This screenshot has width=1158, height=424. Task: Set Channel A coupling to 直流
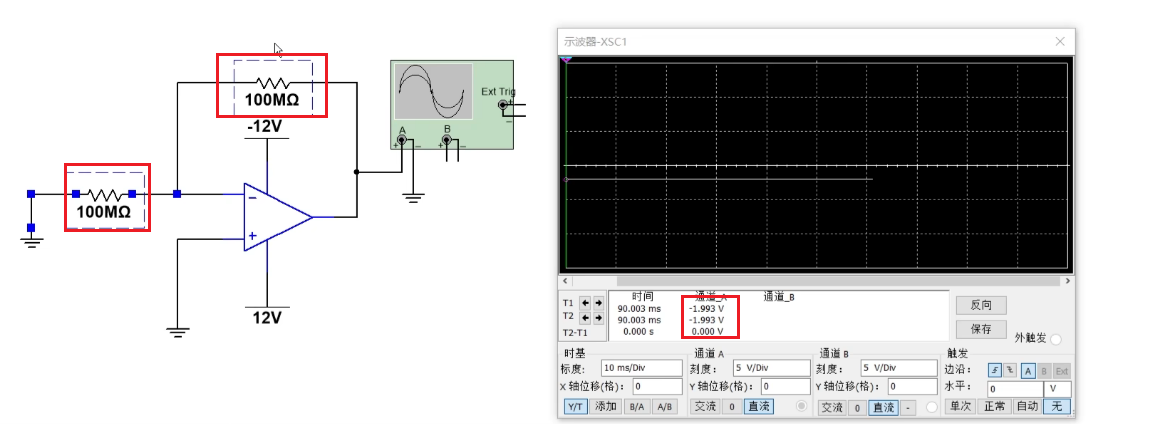point(758,406)
